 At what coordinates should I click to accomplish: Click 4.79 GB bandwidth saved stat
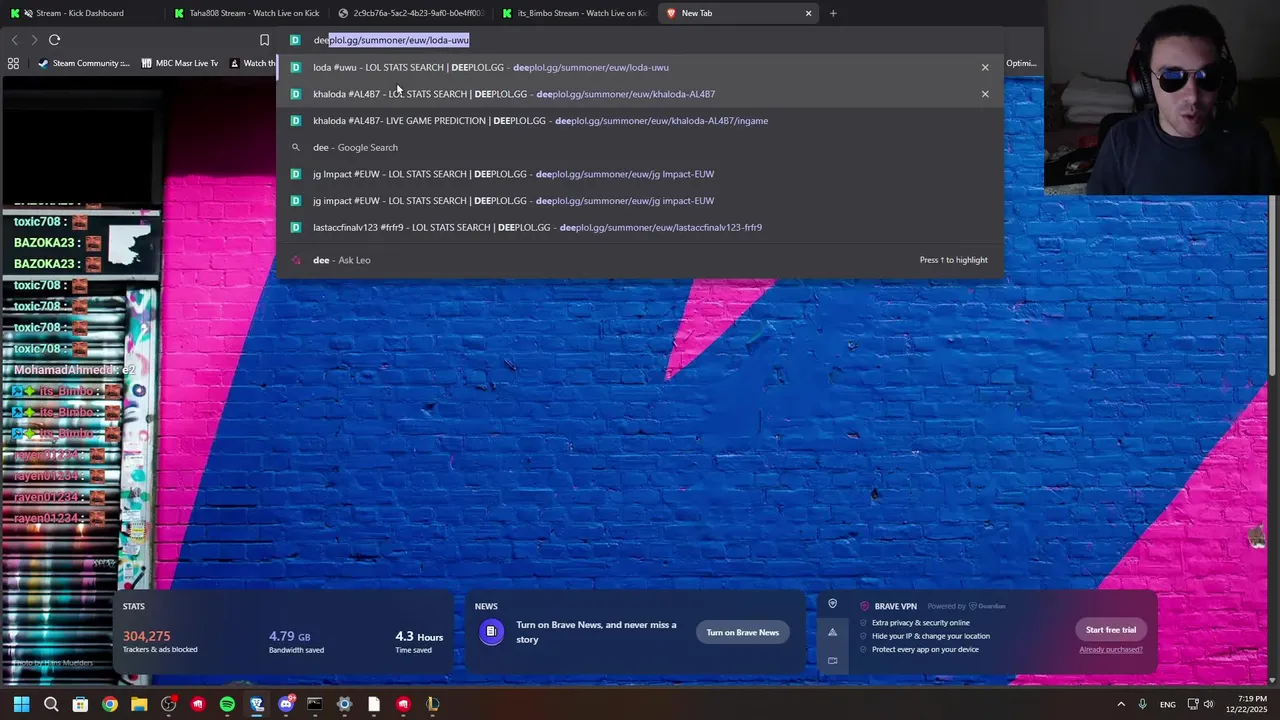[x=296, y=641]
